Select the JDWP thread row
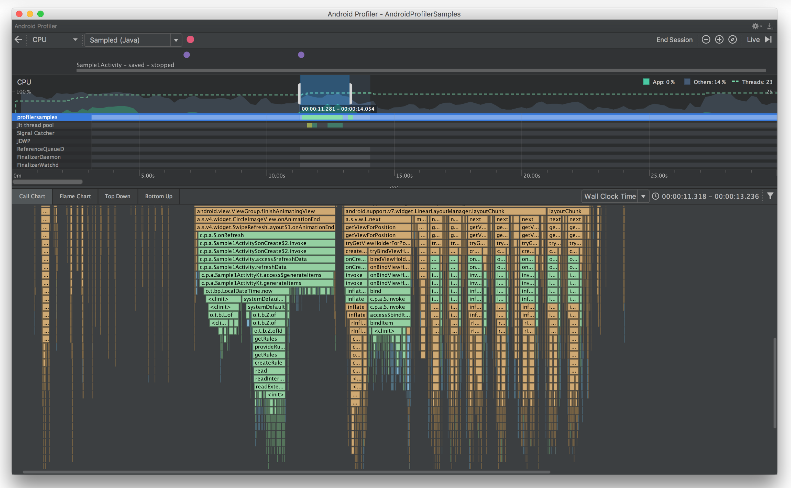This screenshot has width=791, height=488. [x=394, y=141]
